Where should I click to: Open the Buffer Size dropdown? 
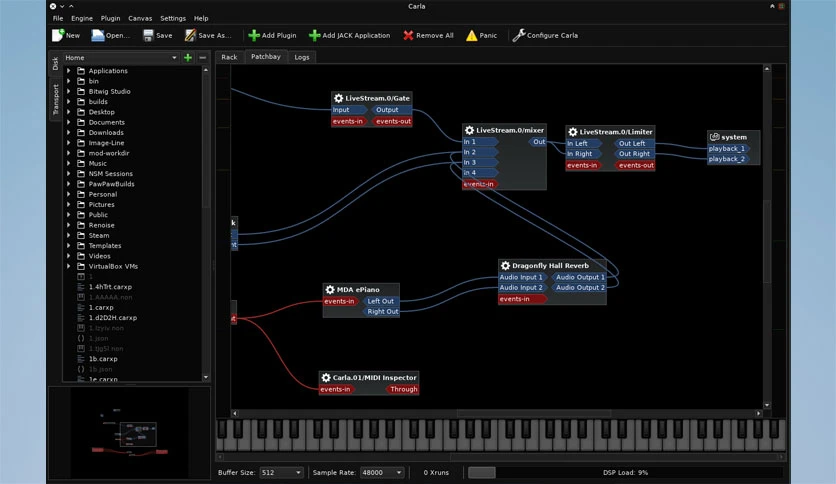coord(281,472)
